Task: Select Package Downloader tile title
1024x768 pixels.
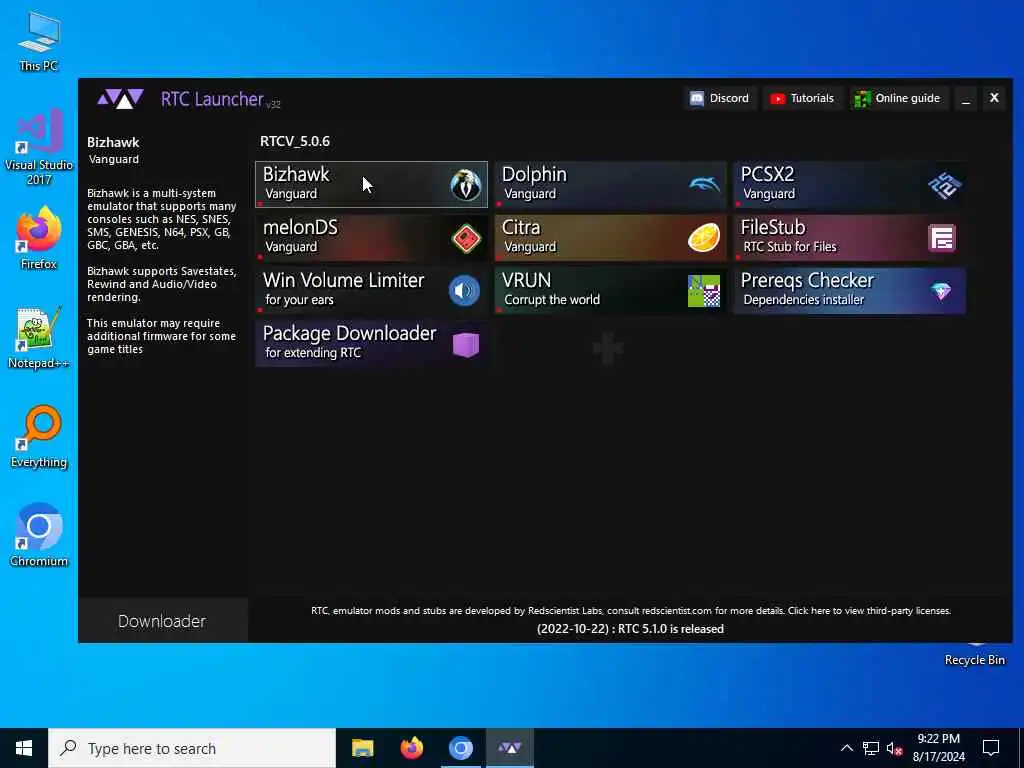Action: click(x=349, y=333)
